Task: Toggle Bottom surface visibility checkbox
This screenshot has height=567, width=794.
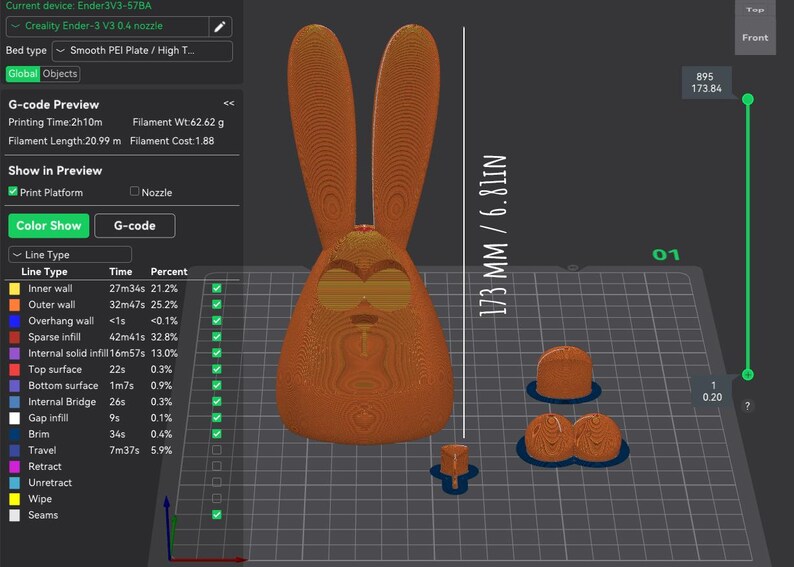Action: point(217,385)
